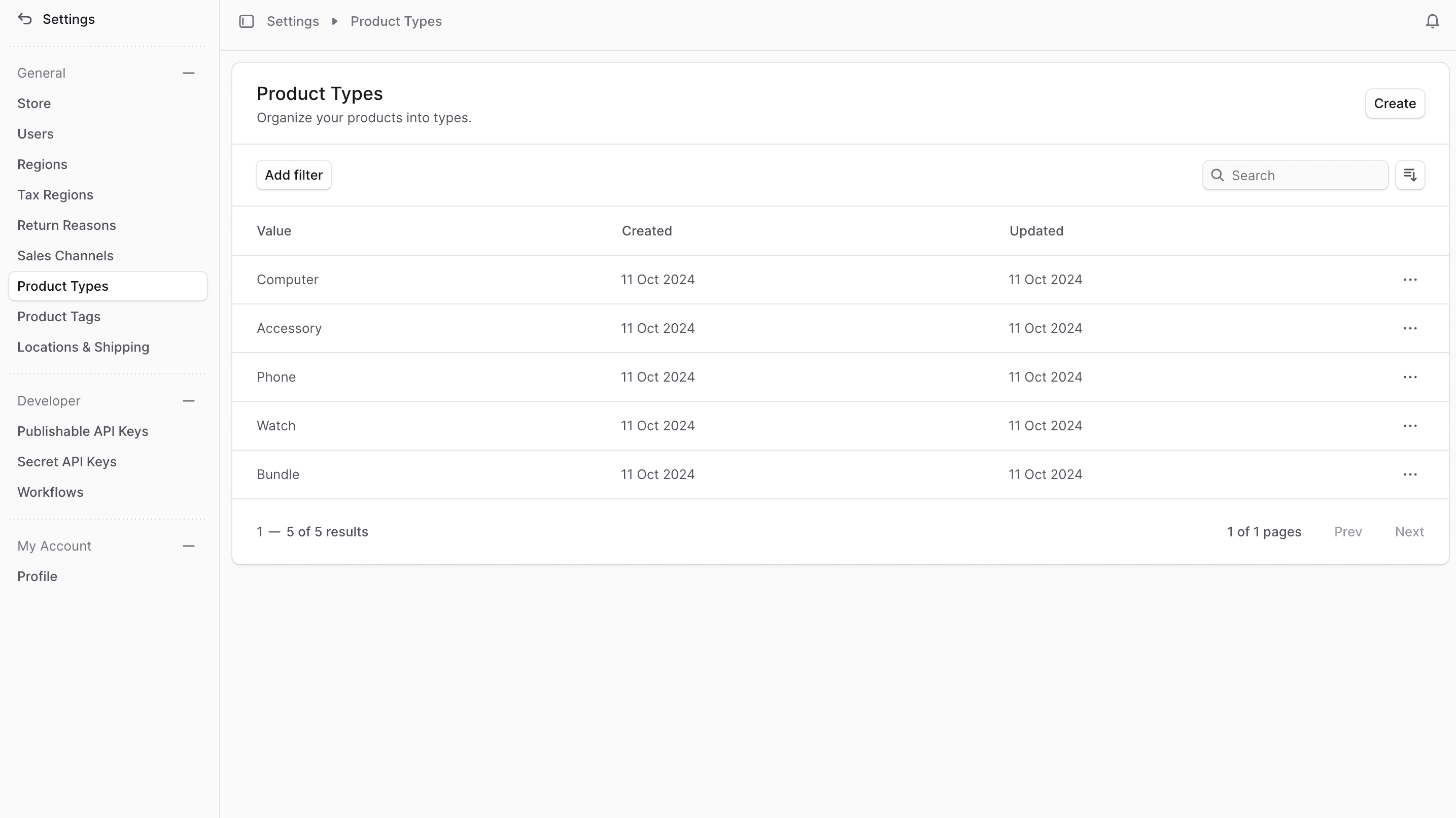Viewport: 1456px width, 818px height.
Task: Open Publishable API Keys page
Action: tap(83, 431)
